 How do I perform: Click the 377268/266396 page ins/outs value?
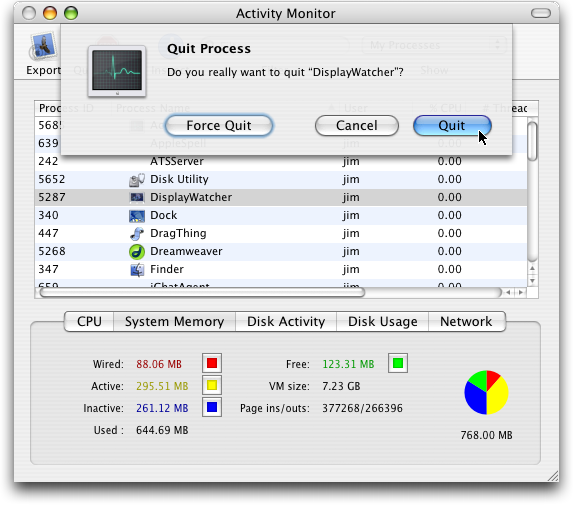pos(362,408)
